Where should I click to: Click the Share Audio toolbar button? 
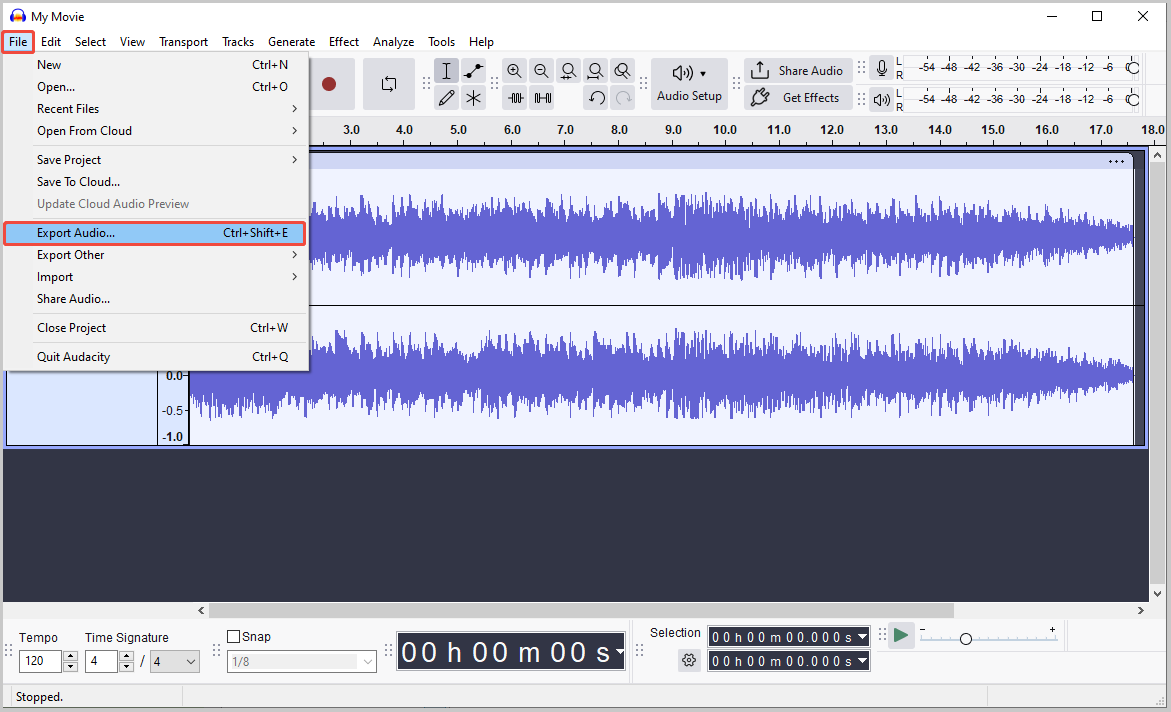[798, 71]
